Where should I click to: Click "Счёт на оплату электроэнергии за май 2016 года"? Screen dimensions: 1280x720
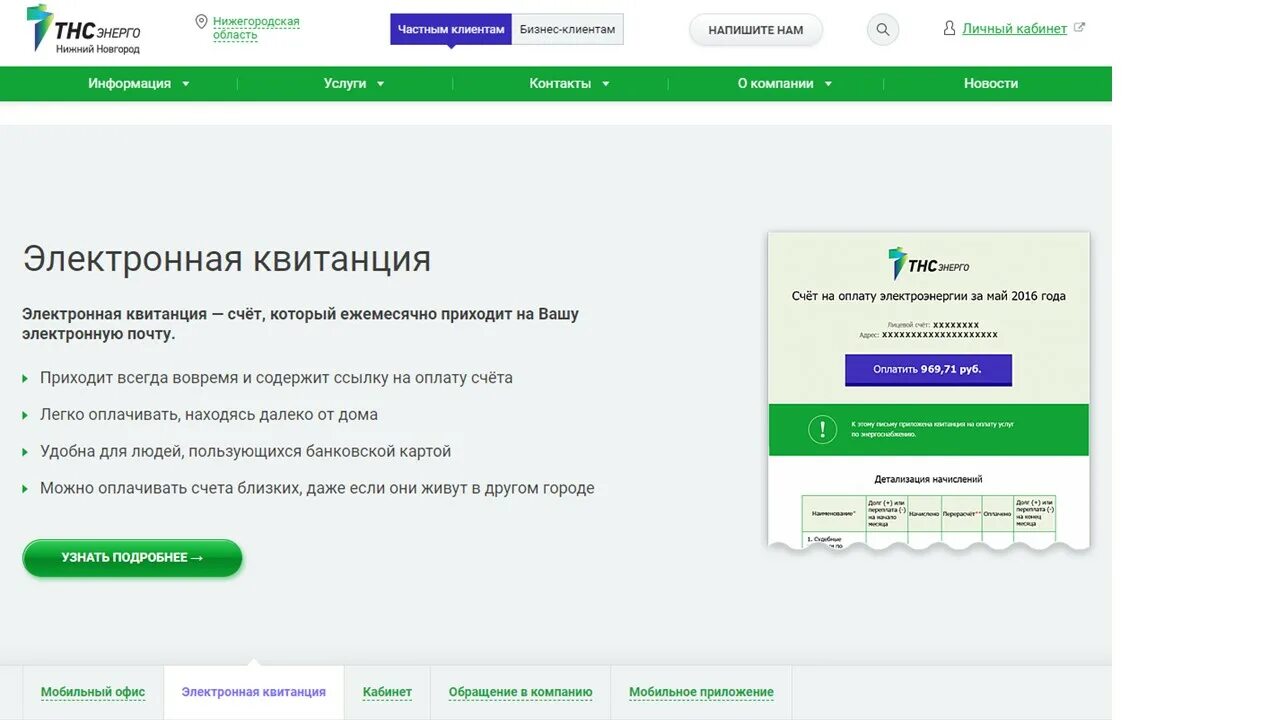pos(929,296)
